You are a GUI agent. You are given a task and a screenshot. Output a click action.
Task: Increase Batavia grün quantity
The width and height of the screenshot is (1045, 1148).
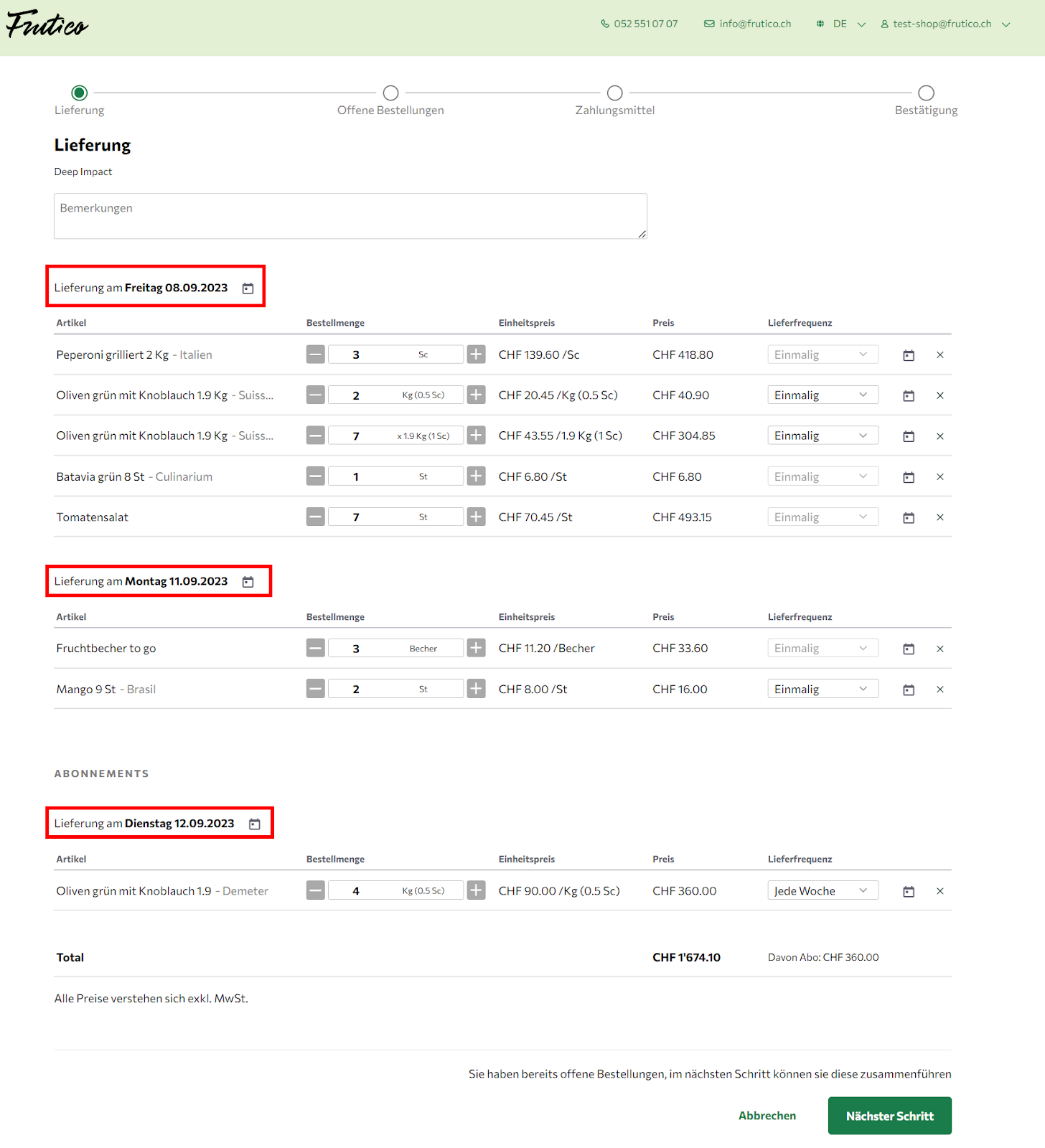(x=476, y=476)
